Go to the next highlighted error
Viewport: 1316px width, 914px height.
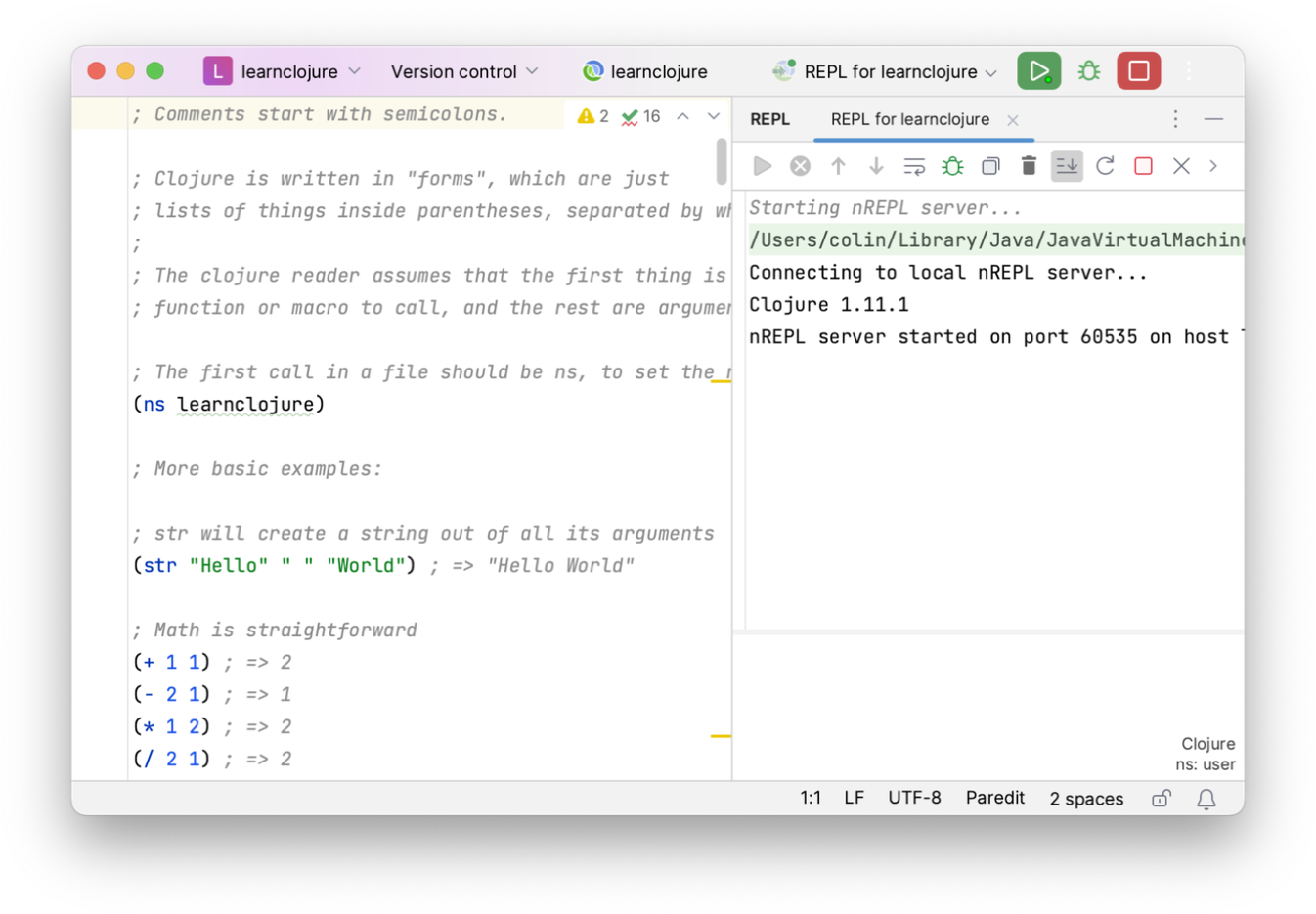tap(714, 116)
